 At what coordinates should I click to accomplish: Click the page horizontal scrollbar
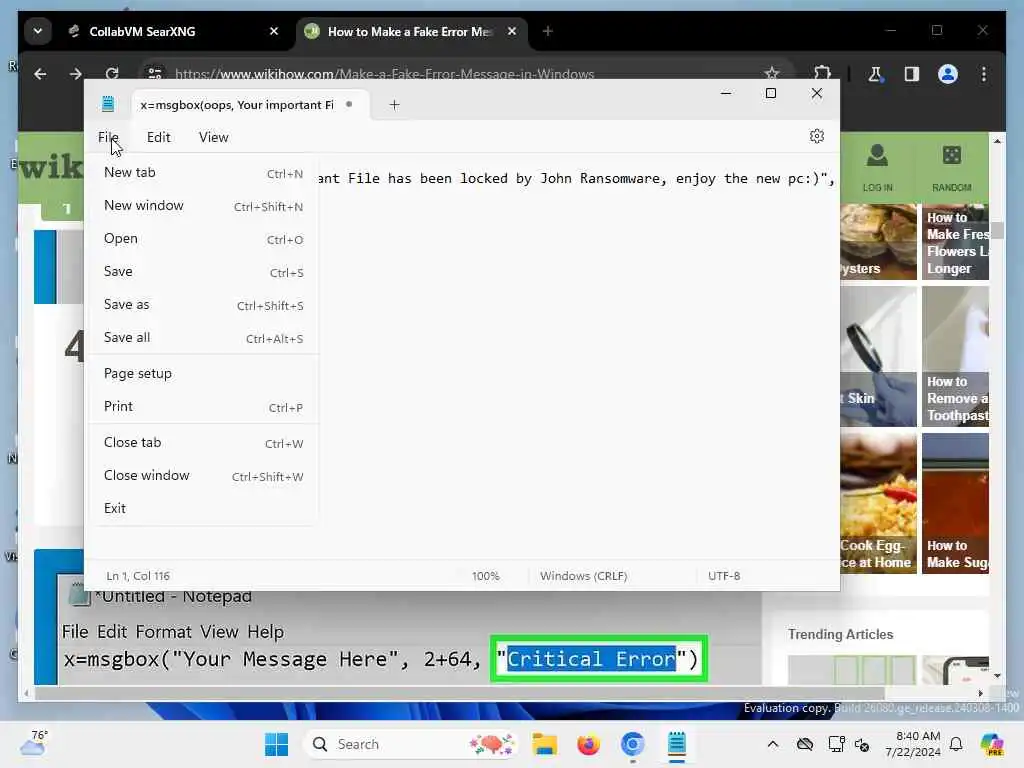(x=459, y=693)
